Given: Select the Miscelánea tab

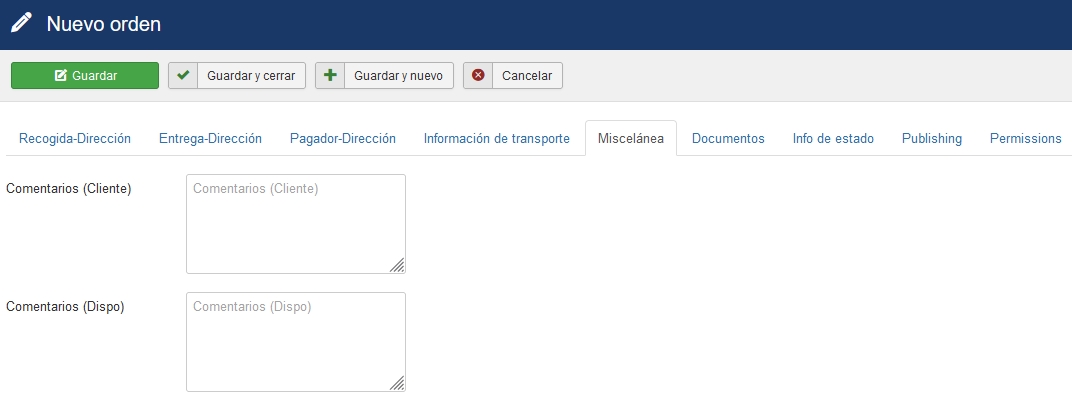Looking at the screenshot, I should coord(630,139).
